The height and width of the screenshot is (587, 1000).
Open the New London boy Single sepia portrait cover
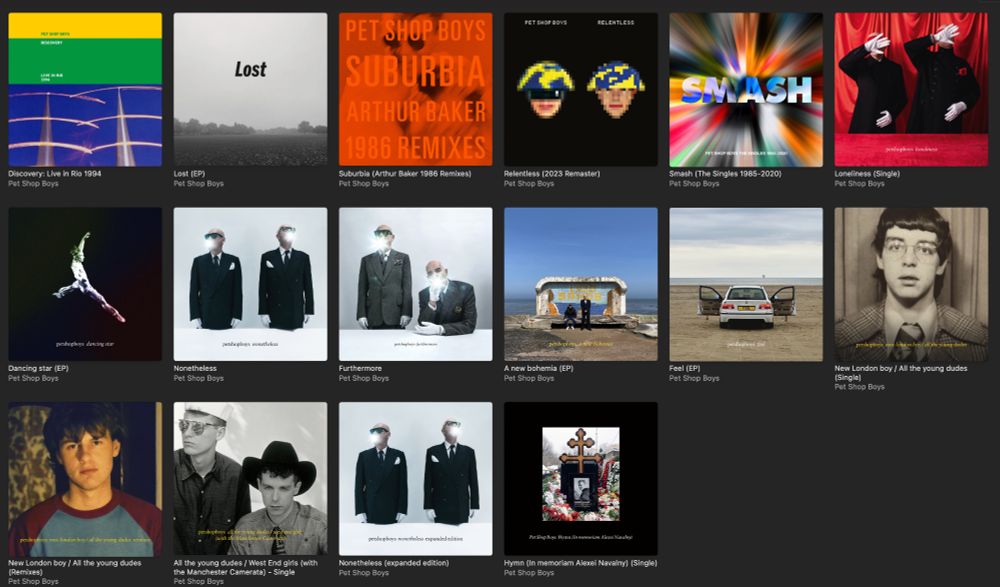click(x=911, y=284)
